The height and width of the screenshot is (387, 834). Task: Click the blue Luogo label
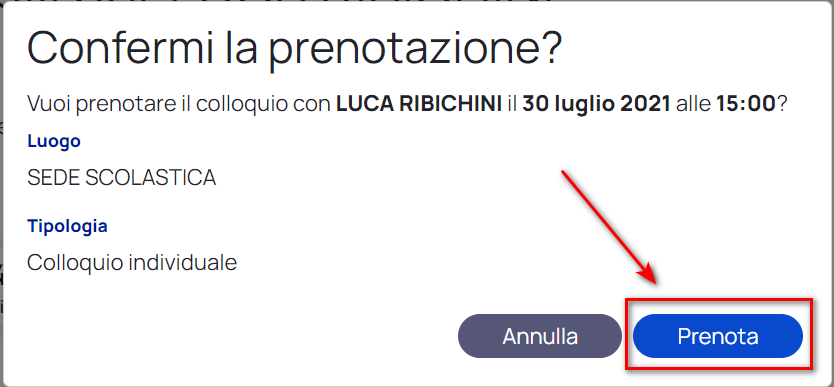pyautogui.click(x=54, y=141)
